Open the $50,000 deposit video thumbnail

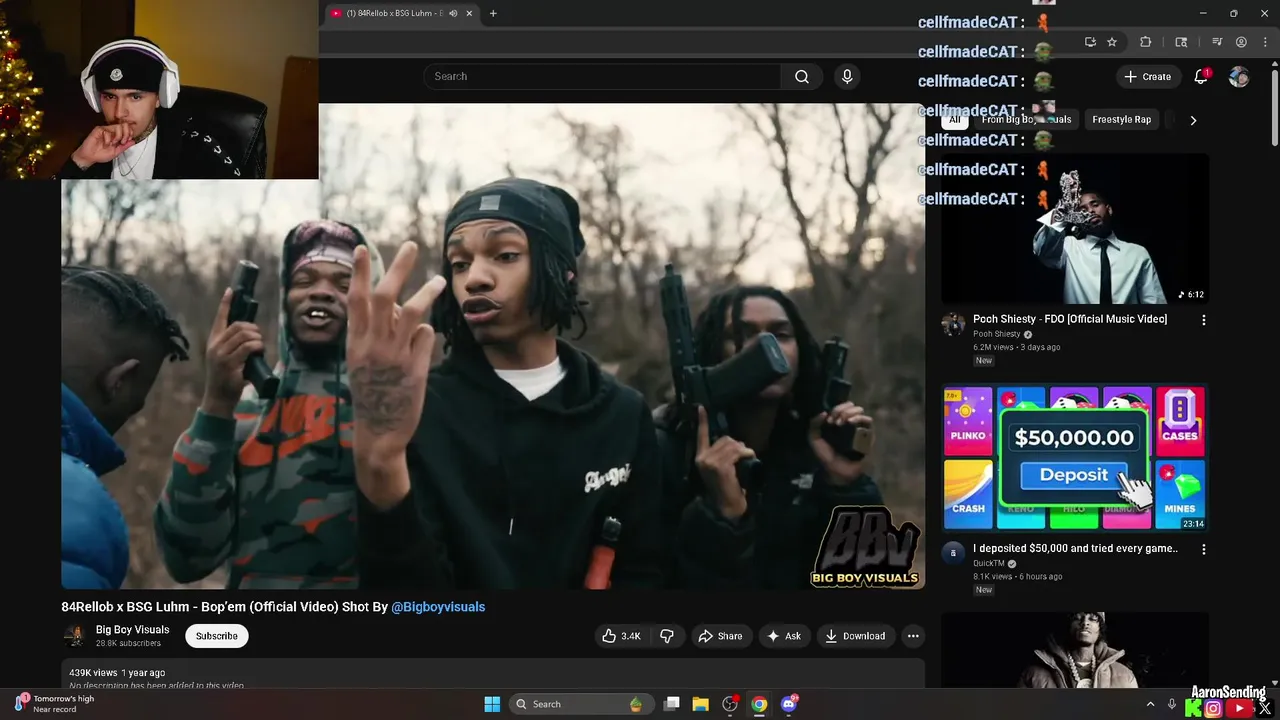1074,457
